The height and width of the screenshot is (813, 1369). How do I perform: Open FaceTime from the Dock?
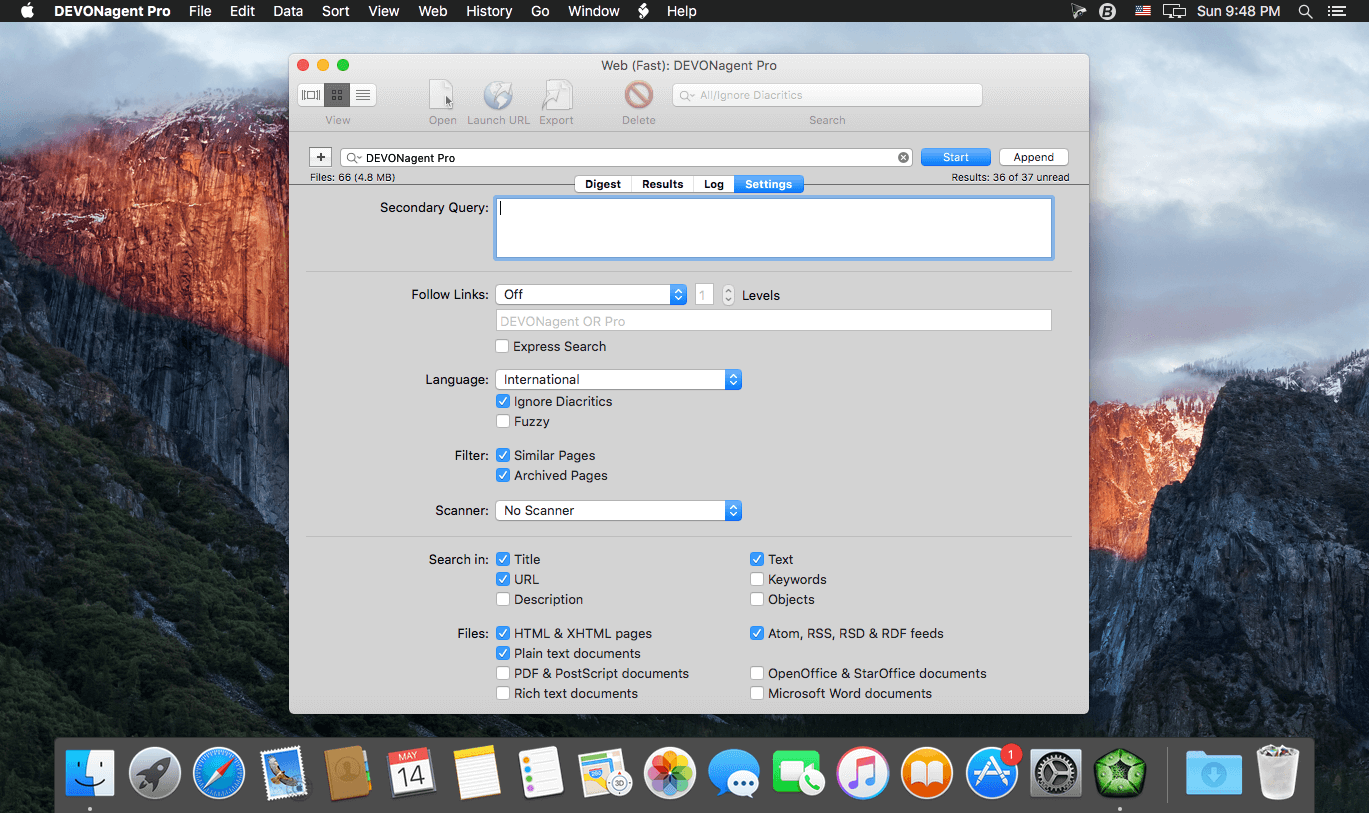(798, 773)
